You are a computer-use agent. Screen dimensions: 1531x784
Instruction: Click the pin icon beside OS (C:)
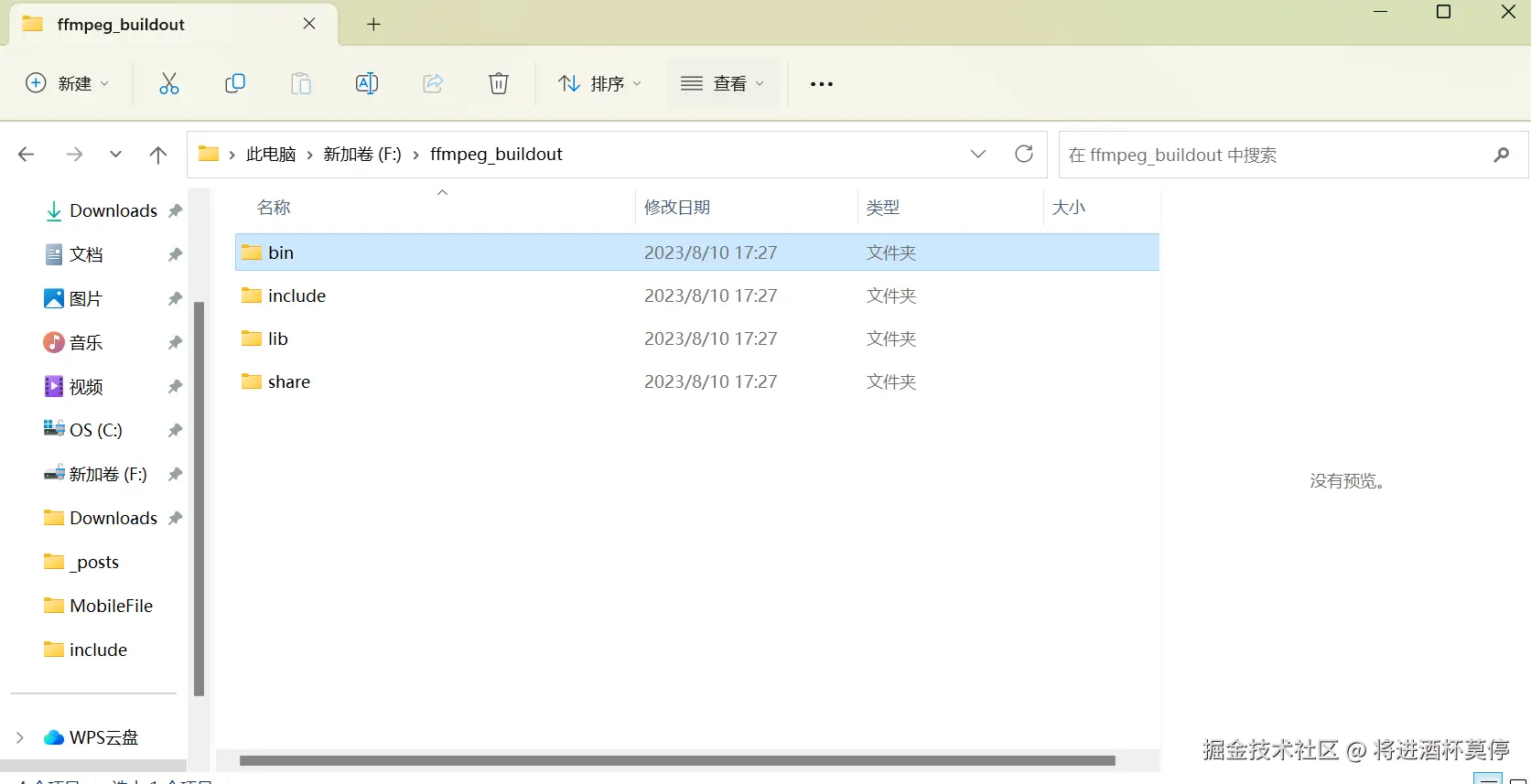(175, 430)
